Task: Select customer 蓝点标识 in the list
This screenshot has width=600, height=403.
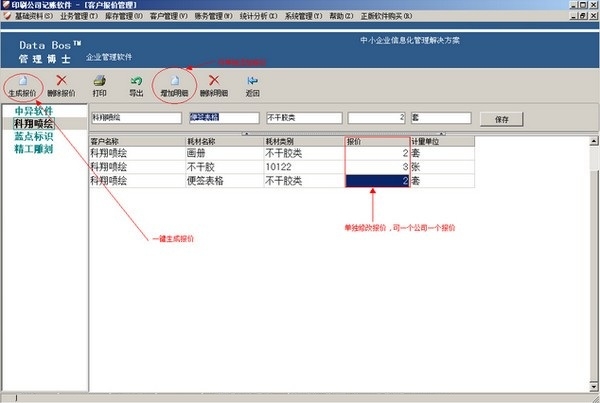Action: (x=34, y=136)
